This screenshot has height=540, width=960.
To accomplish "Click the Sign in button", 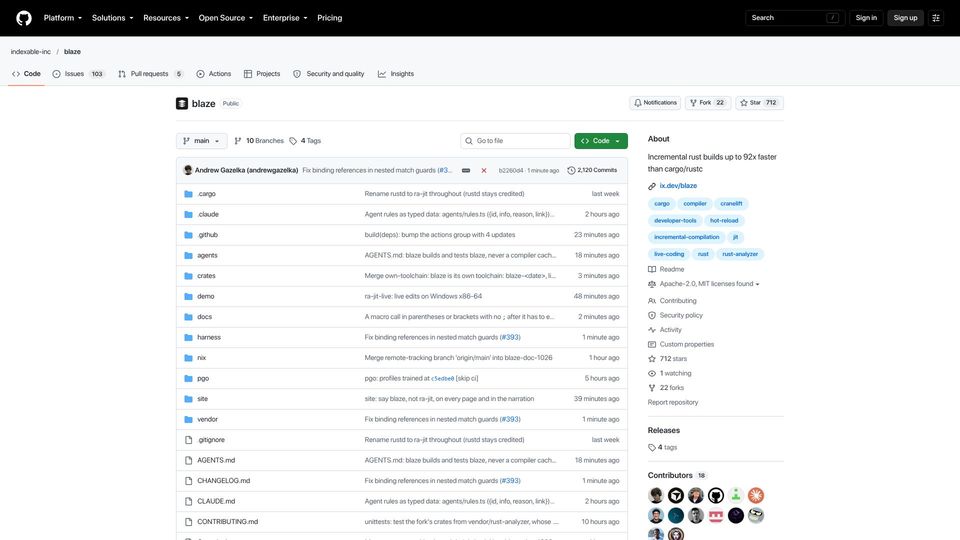I will (866, 18).
